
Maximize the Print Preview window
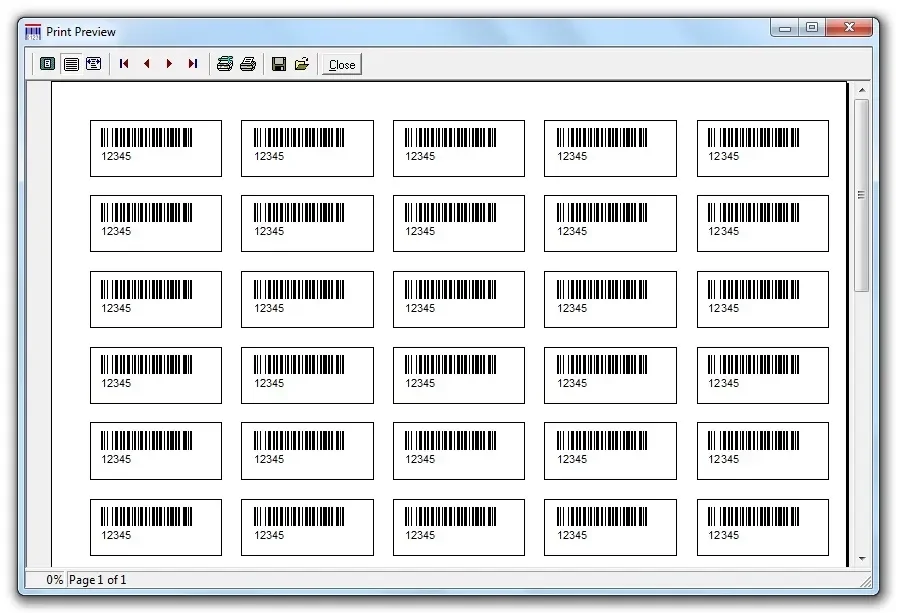812,28
